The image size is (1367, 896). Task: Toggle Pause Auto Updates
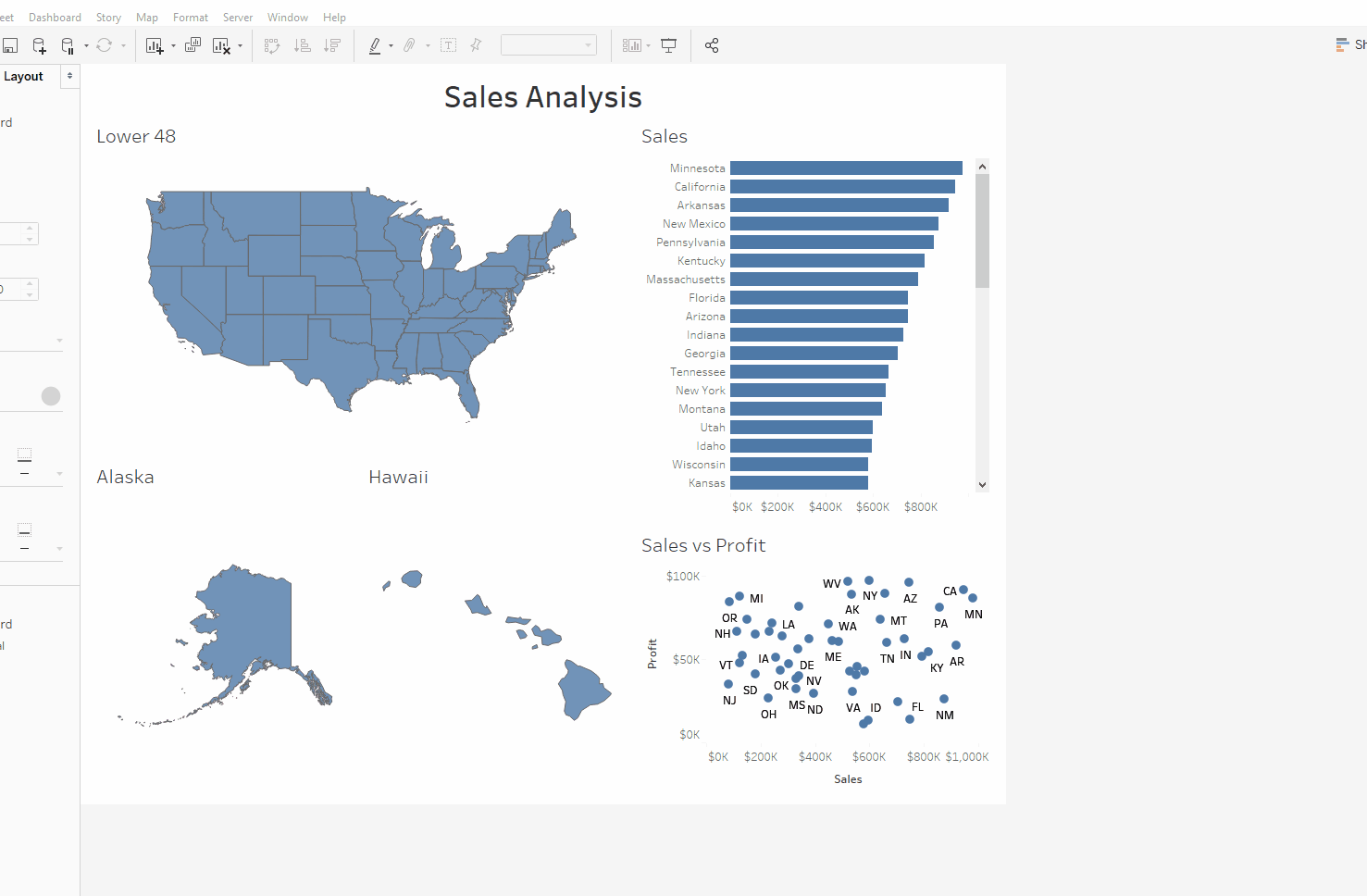[68, 44]
